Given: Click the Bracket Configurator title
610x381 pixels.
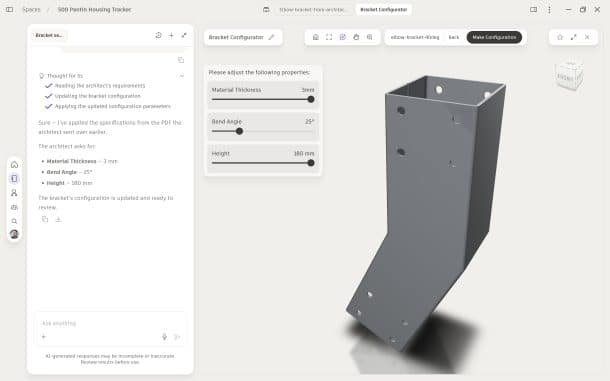Looking at the screenshot, I should [x=236, y=37].
